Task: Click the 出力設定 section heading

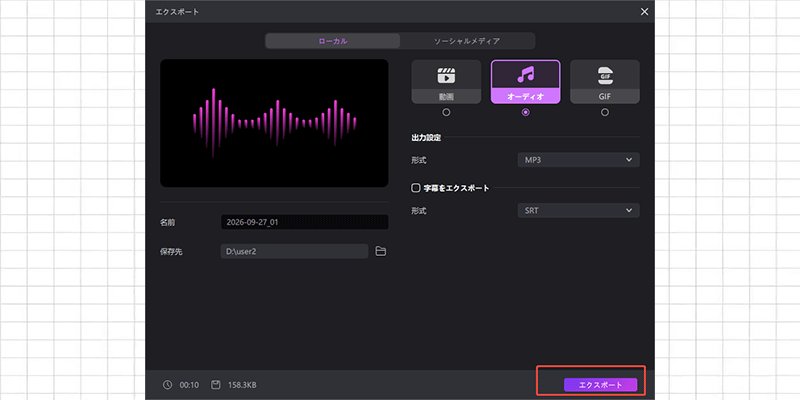Action: coord(426,138)
